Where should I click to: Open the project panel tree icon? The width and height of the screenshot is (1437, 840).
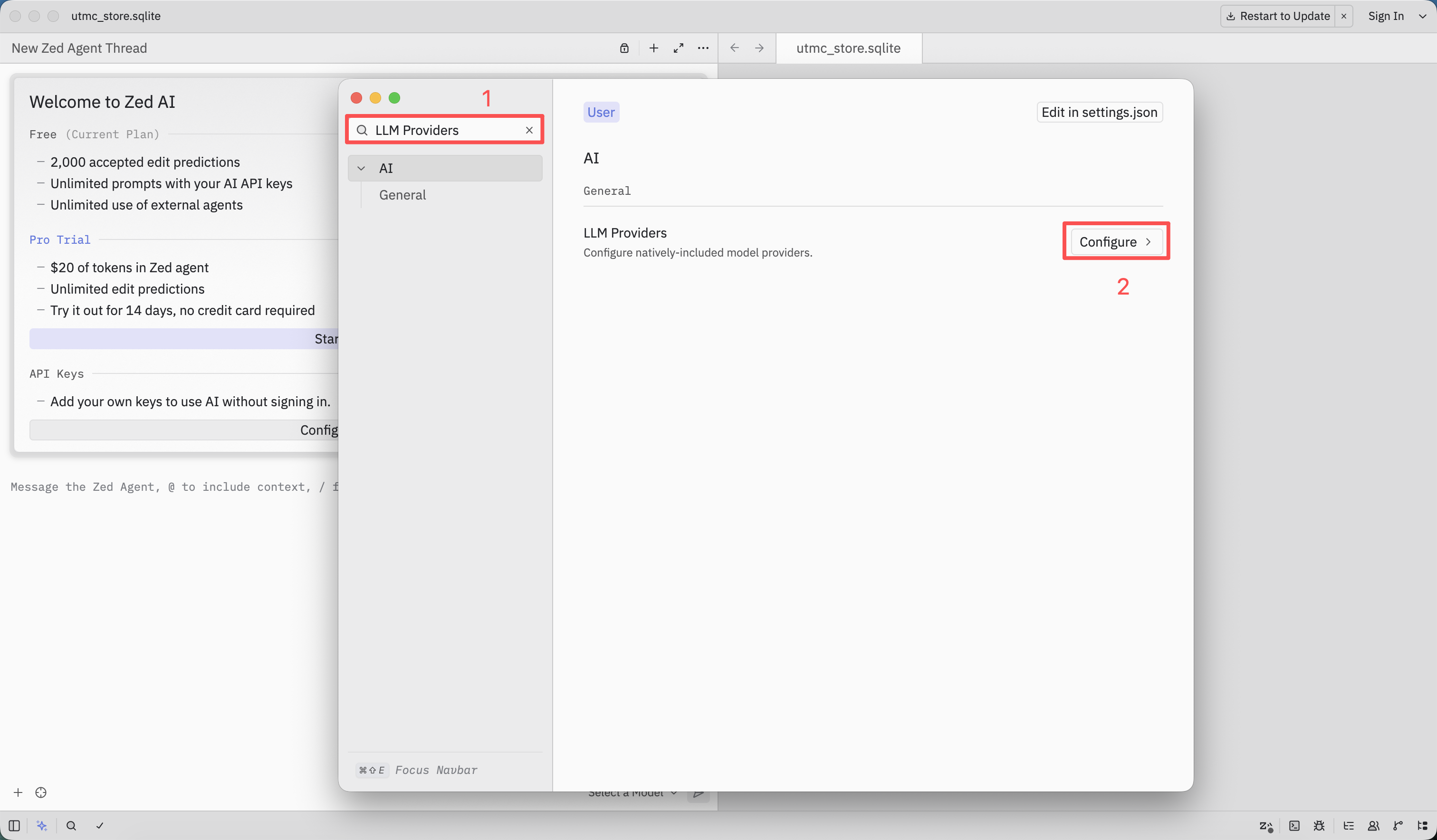click(x=1422, y=825)
